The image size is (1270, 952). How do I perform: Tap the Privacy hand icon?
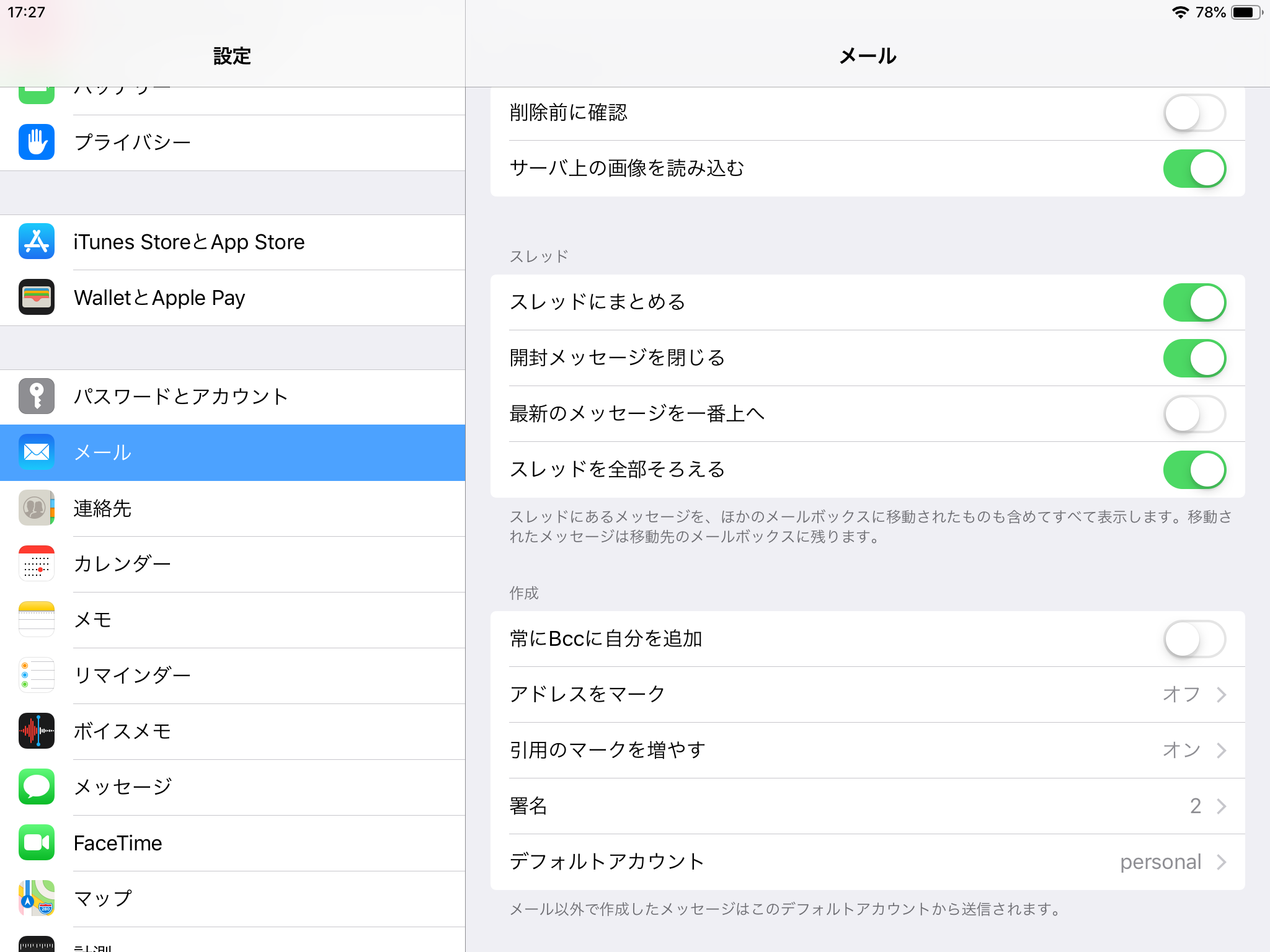pos(37,142)
